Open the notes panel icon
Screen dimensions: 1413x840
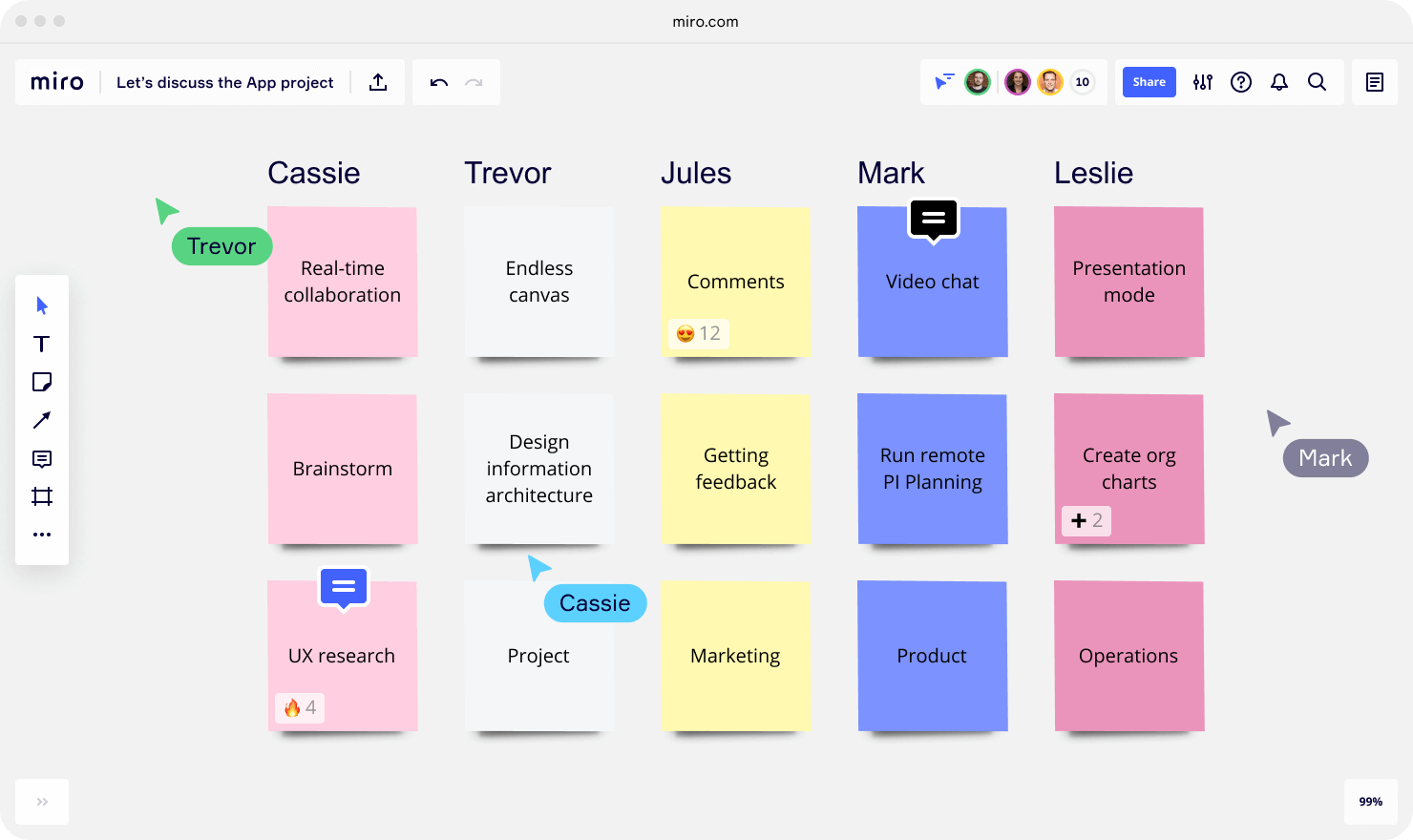[1375, 82]
